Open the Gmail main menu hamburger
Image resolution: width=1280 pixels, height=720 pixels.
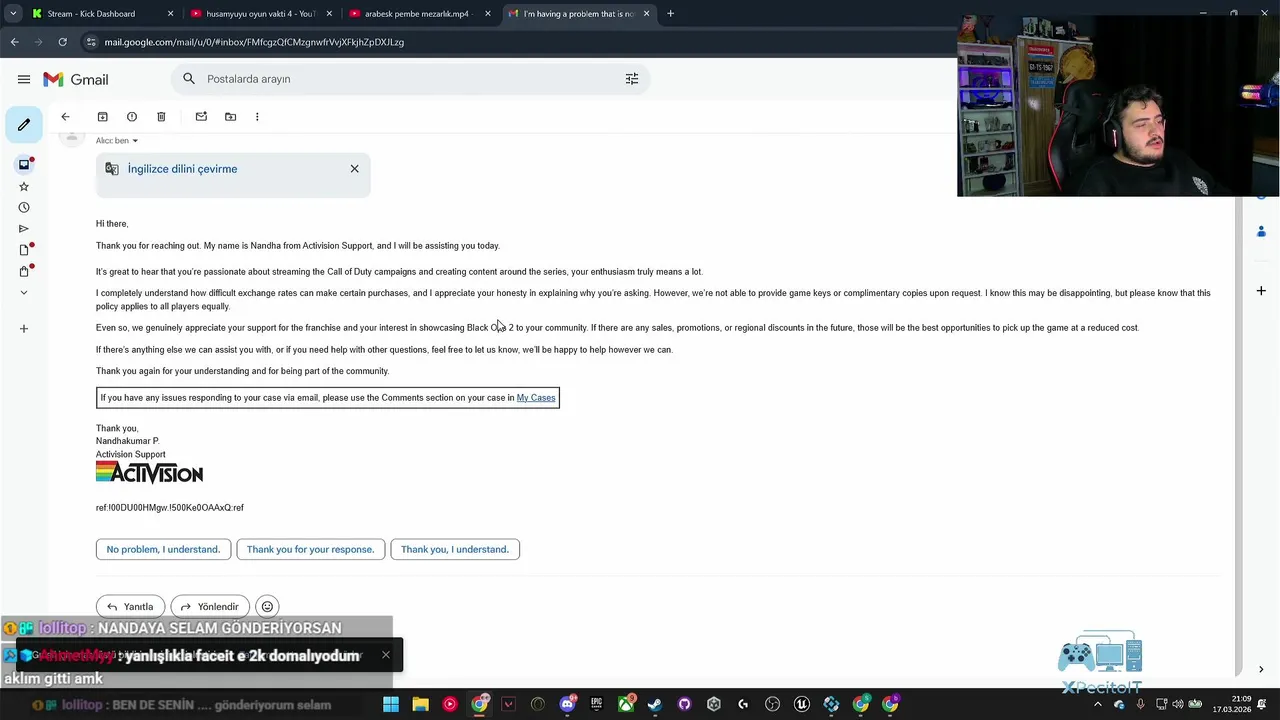point(24,79)
